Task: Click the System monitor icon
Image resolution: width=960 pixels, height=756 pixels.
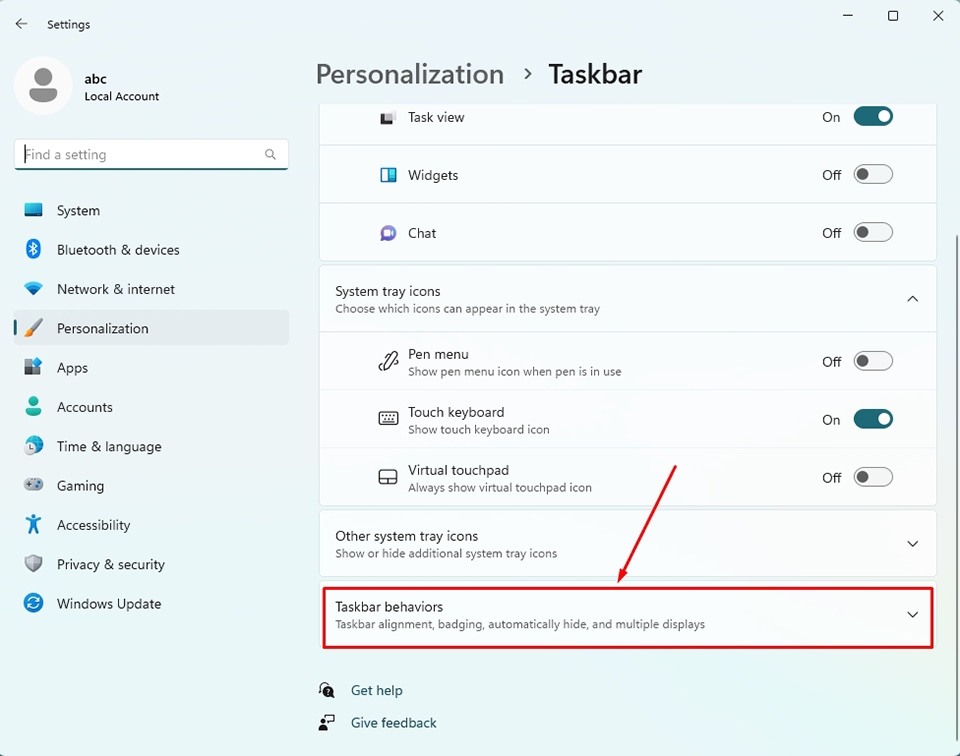Action: click(33, 210)
